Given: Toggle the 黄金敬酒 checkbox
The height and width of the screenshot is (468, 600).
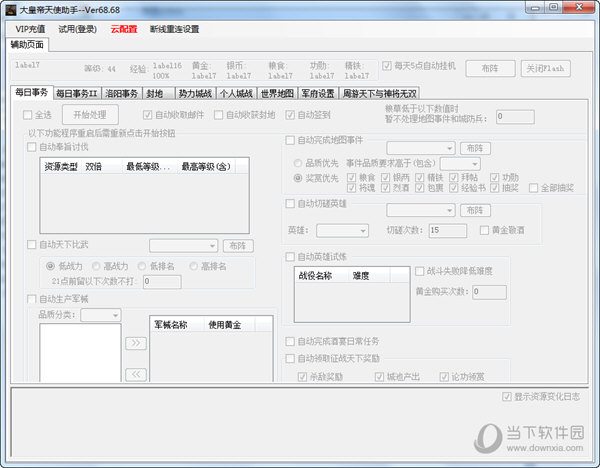Looking at the screenshot, I should point(502,230).
